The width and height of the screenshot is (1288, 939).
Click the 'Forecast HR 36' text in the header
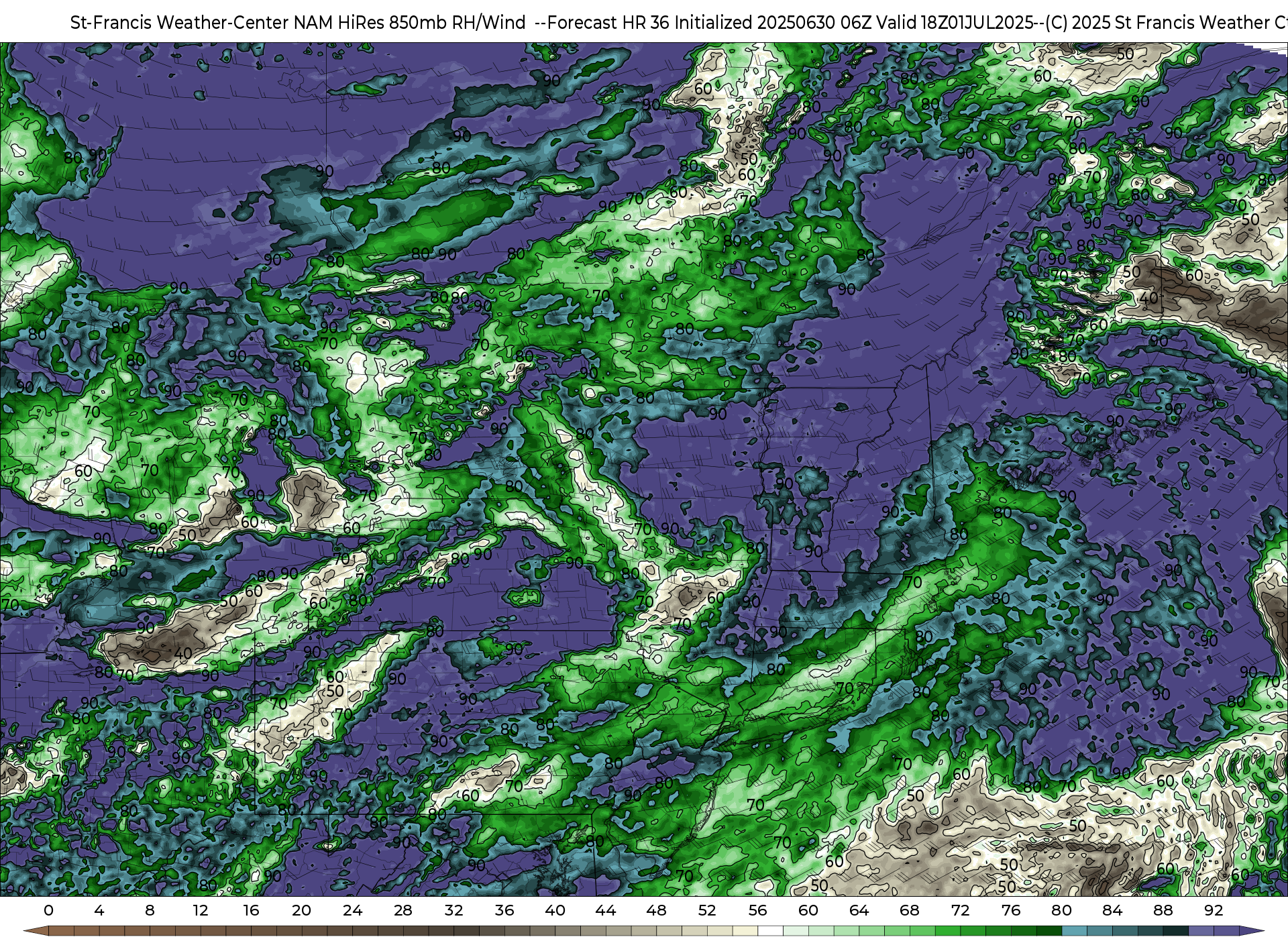[608, 23]
